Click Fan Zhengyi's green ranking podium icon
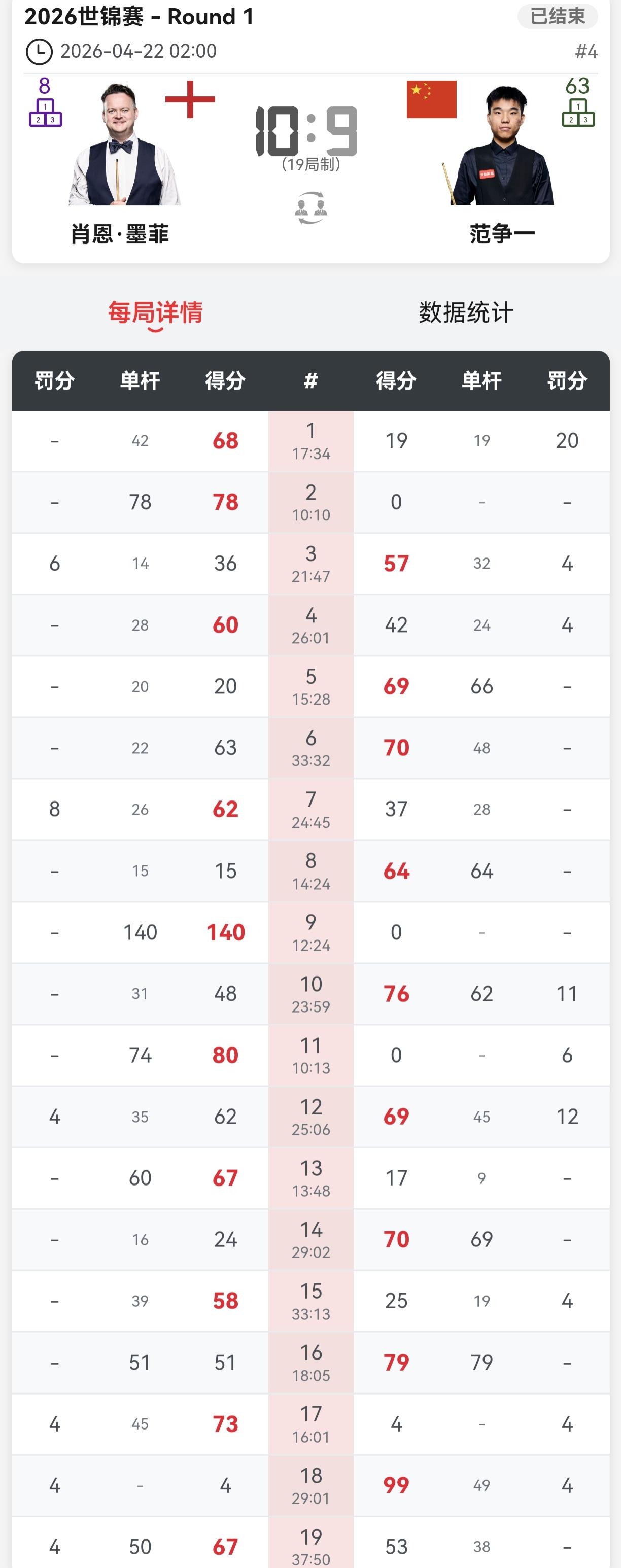Viewport: 621px width, 1568px height. [578, 113]
